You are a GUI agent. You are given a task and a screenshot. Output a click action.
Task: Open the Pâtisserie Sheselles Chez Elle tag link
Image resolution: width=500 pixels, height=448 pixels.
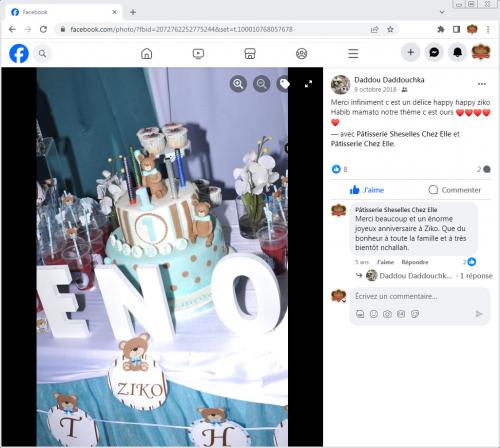404,134
